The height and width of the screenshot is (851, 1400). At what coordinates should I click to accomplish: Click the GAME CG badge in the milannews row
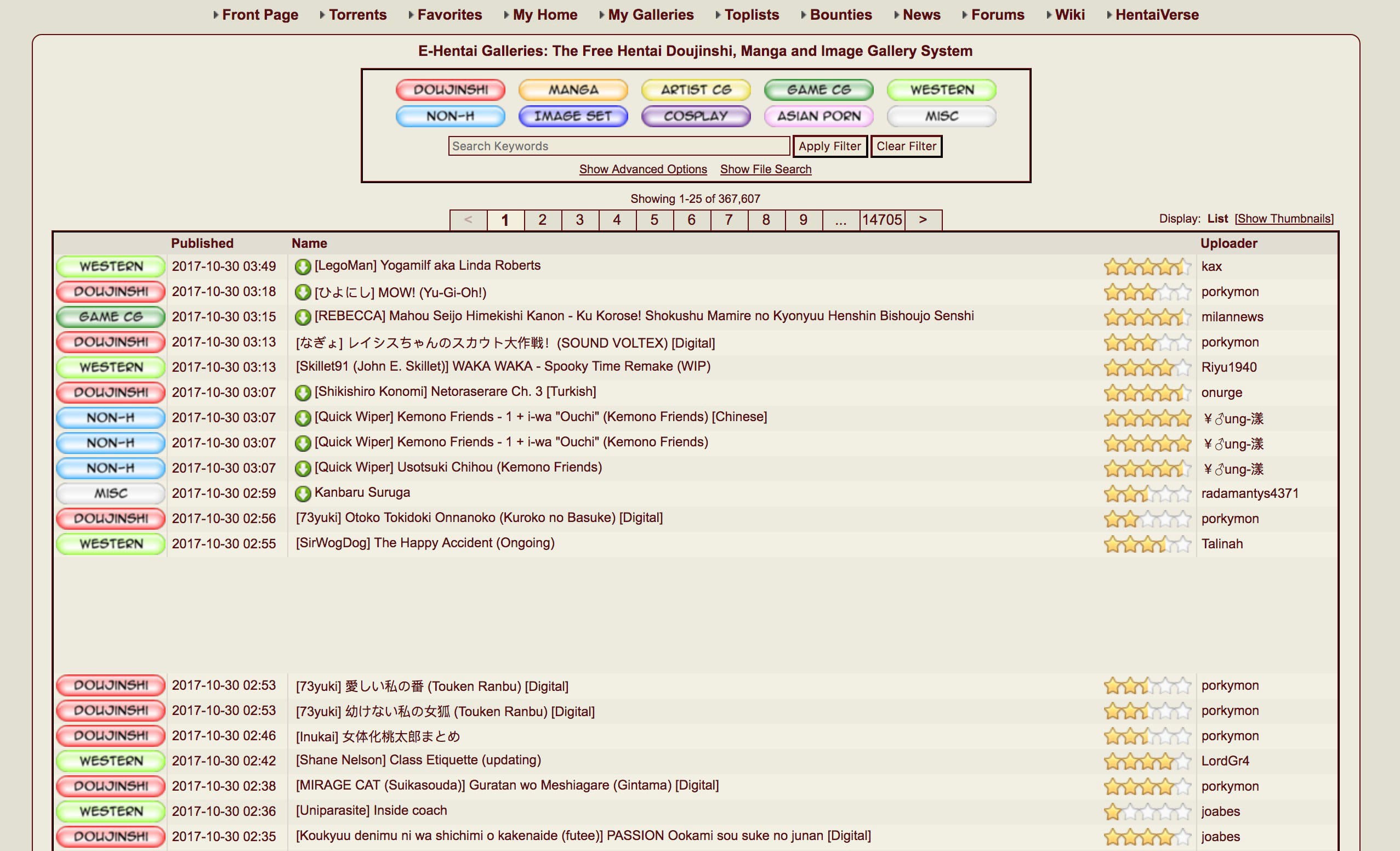111,316
